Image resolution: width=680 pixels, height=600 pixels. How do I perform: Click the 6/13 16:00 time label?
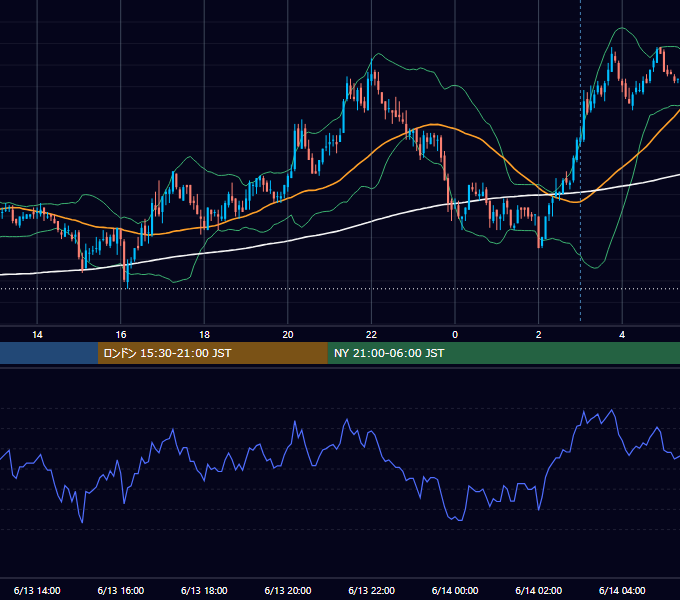[x=121, y=590]
